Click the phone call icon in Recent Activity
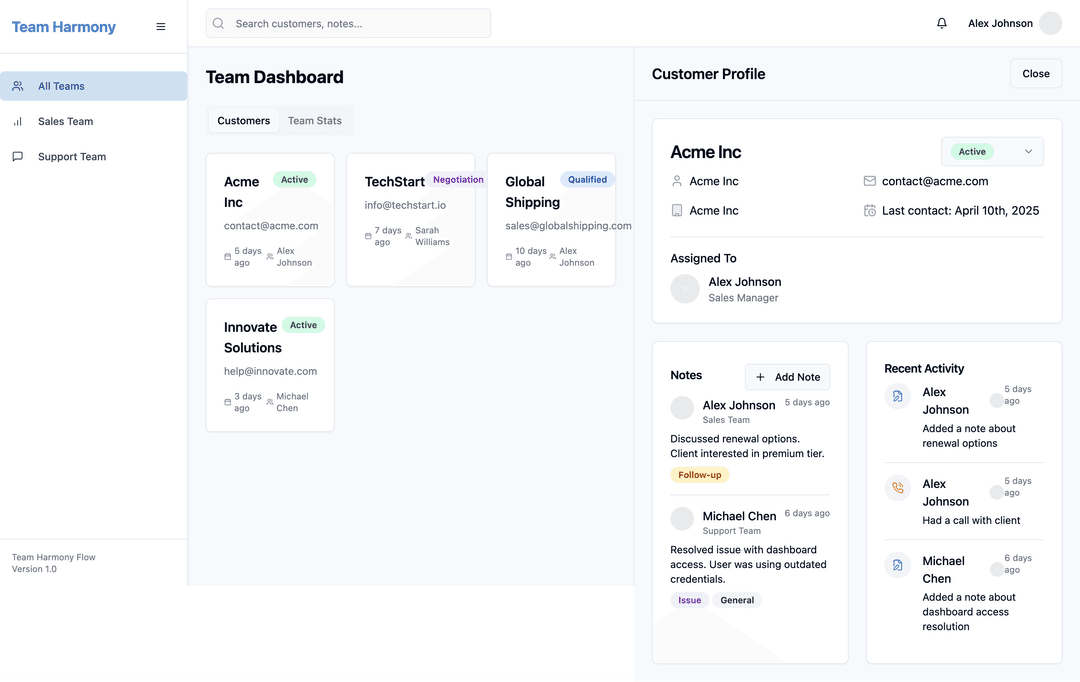The image size is (1080, 682). (897, 488)
